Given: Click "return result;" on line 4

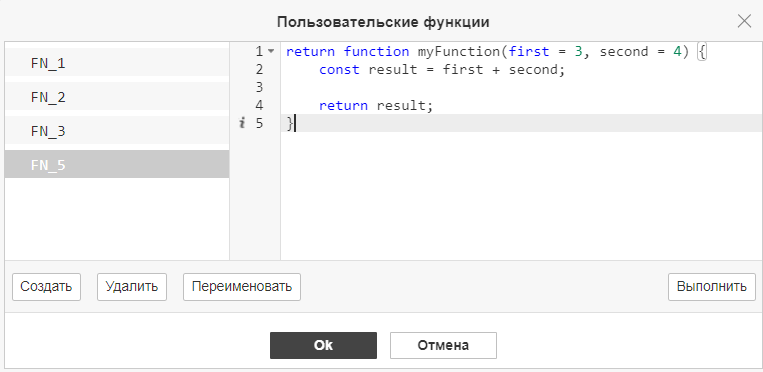Looking at the screenshot, I should pos(376,106).
